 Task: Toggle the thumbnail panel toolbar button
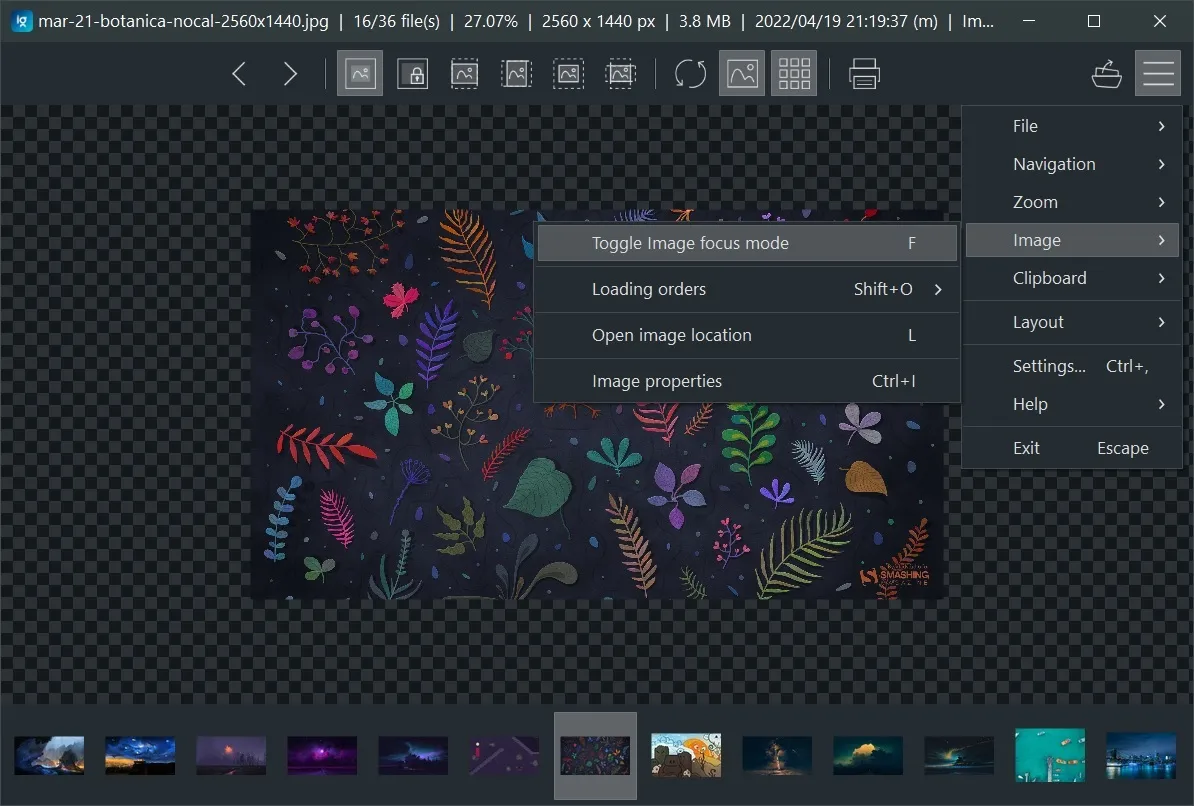(742, 74)
